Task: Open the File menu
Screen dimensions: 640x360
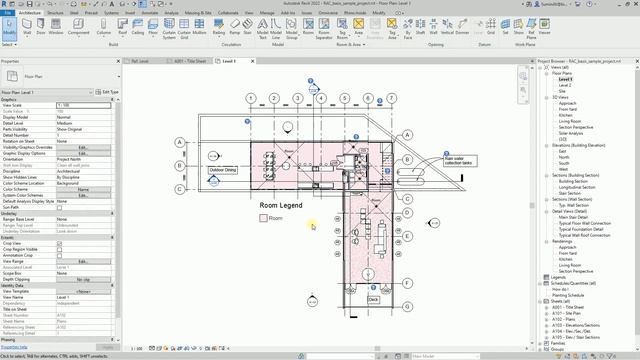Action: (x=7, y=13)
